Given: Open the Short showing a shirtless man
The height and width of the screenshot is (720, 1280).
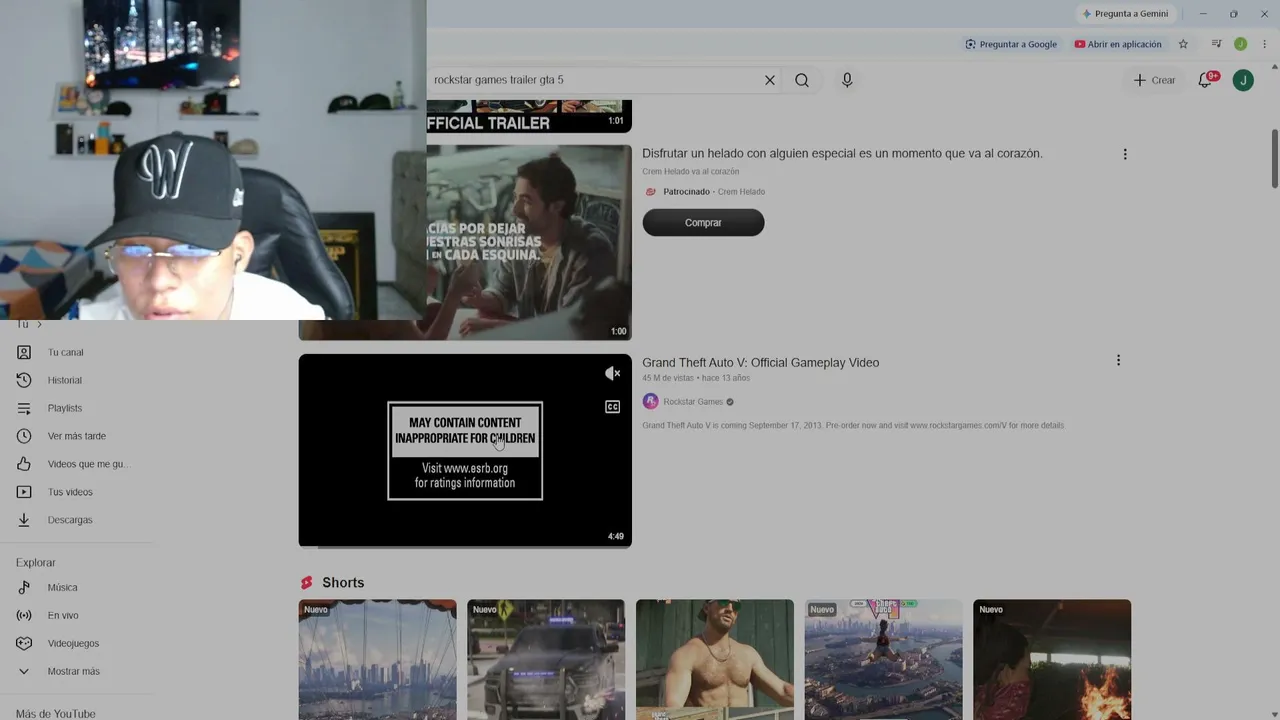Looking at the screenshot, I should pos(715,660).
